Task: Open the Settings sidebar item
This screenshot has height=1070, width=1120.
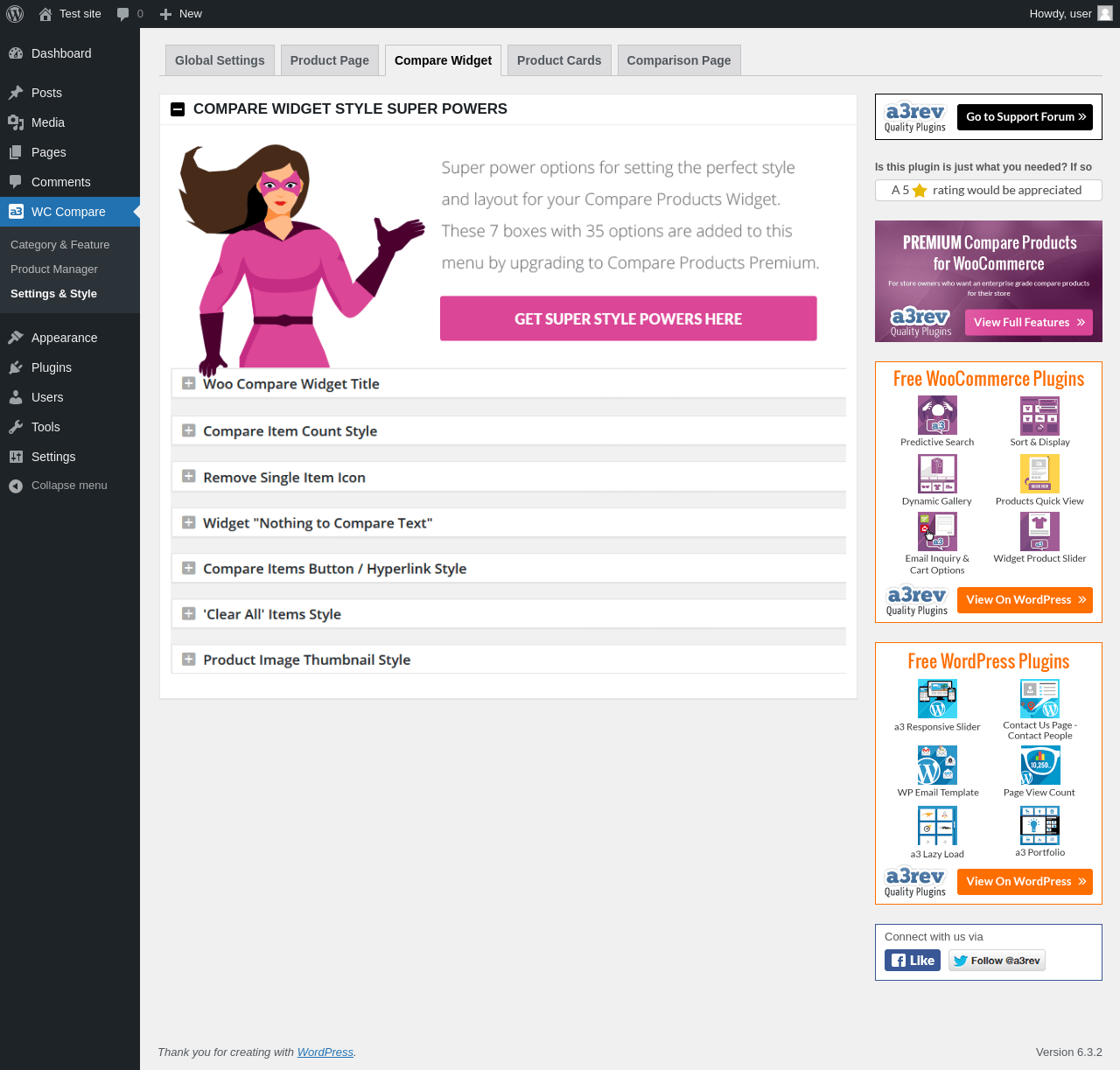Action: [x=70, y=457]
